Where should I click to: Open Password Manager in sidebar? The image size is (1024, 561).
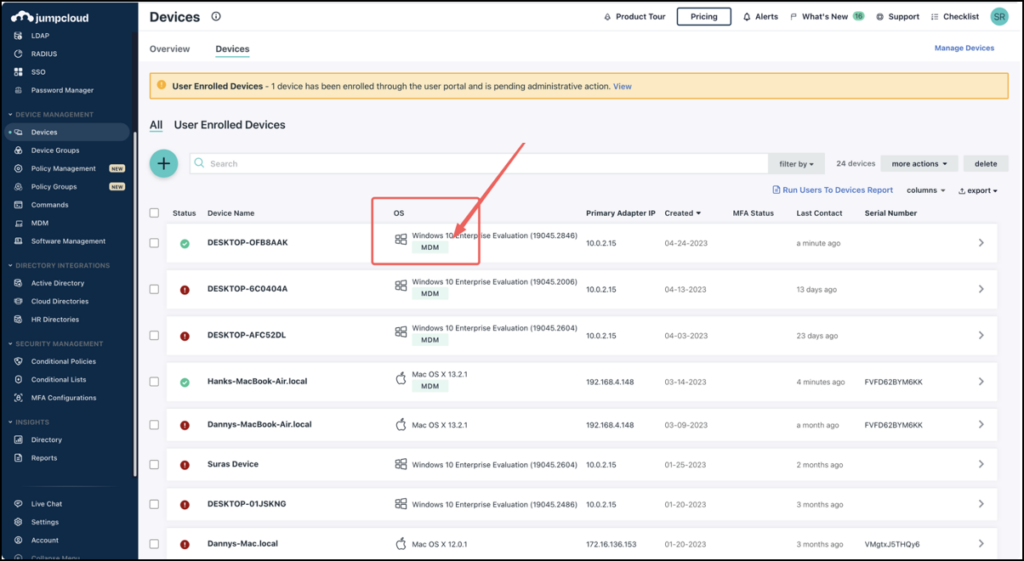tap(62, 91)
